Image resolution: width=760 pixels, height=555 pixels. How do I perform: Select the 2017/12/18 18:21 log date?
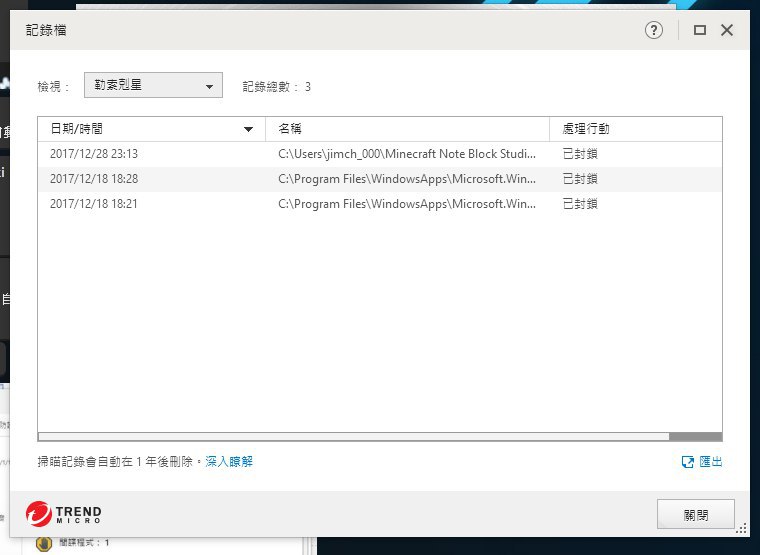(94, 204)
